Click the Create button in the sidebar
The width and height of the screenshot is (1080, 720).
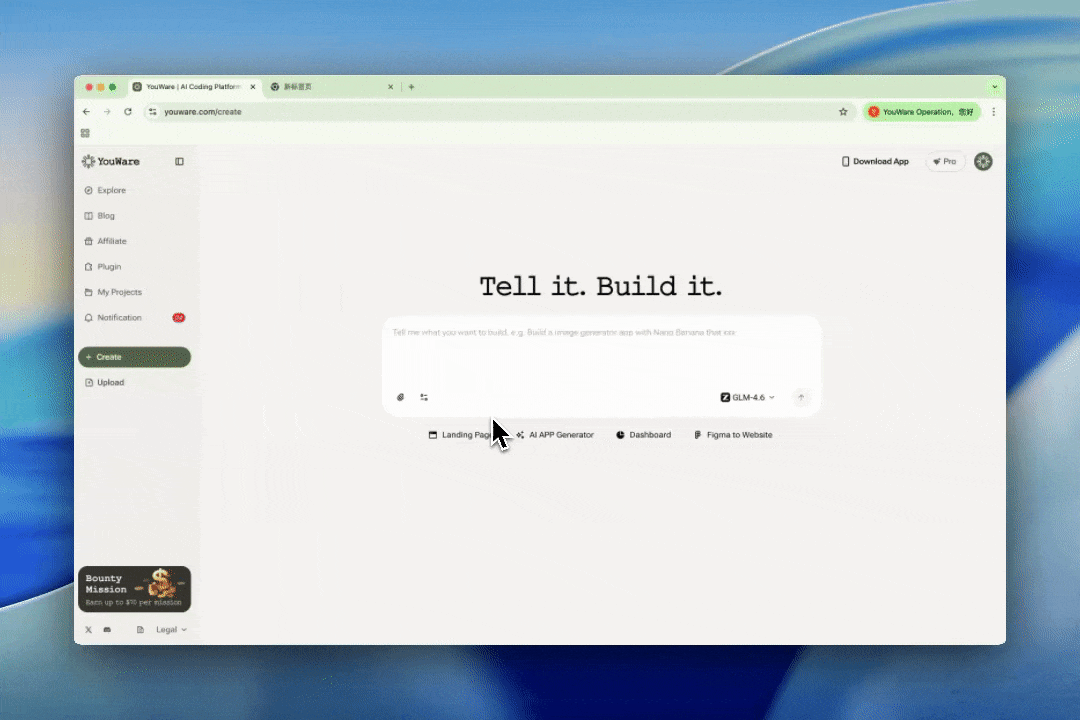tap(134, 357)
